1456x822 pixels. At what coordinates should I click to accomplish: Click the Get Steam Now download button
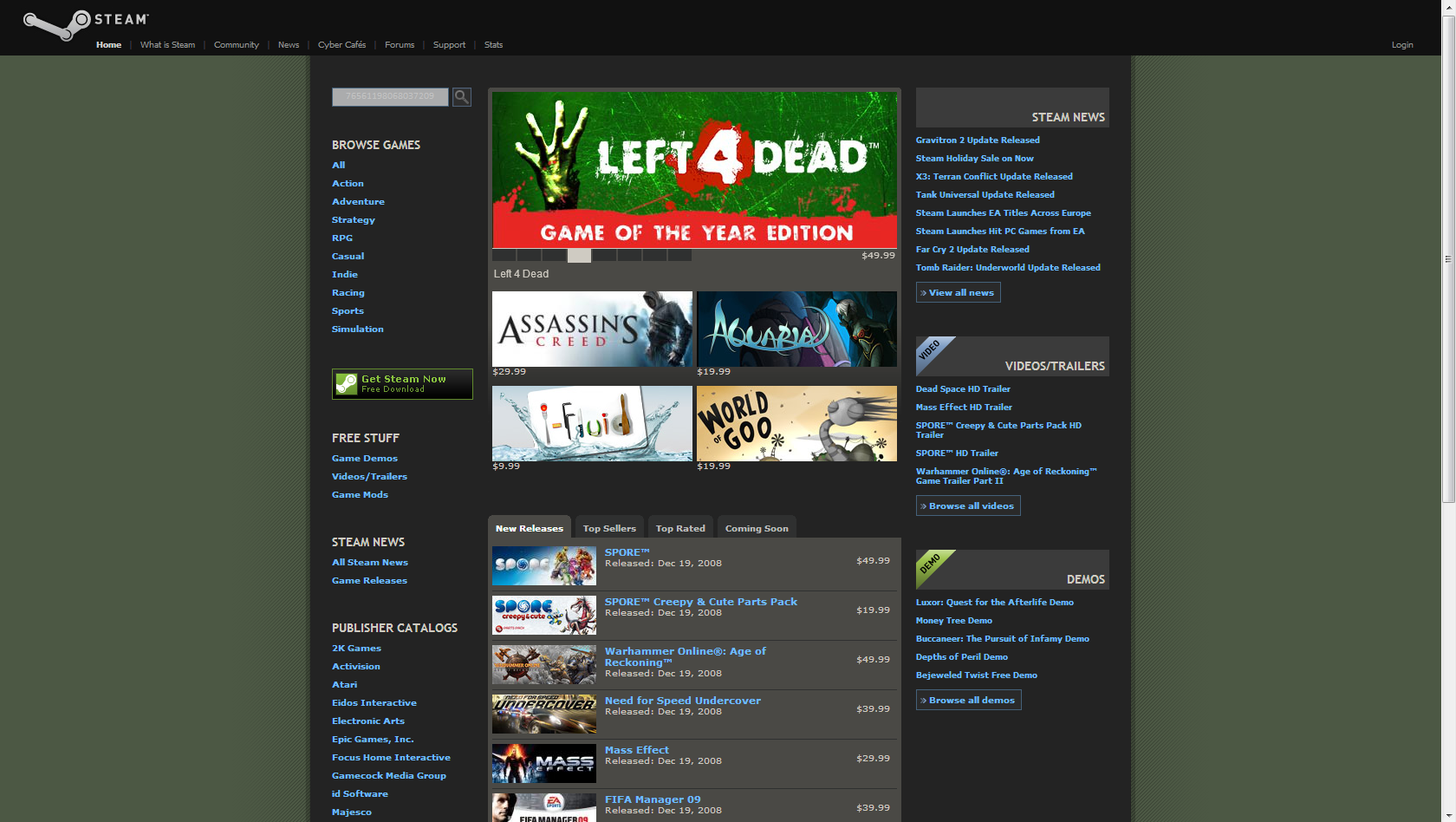click(x=402, y=384)
